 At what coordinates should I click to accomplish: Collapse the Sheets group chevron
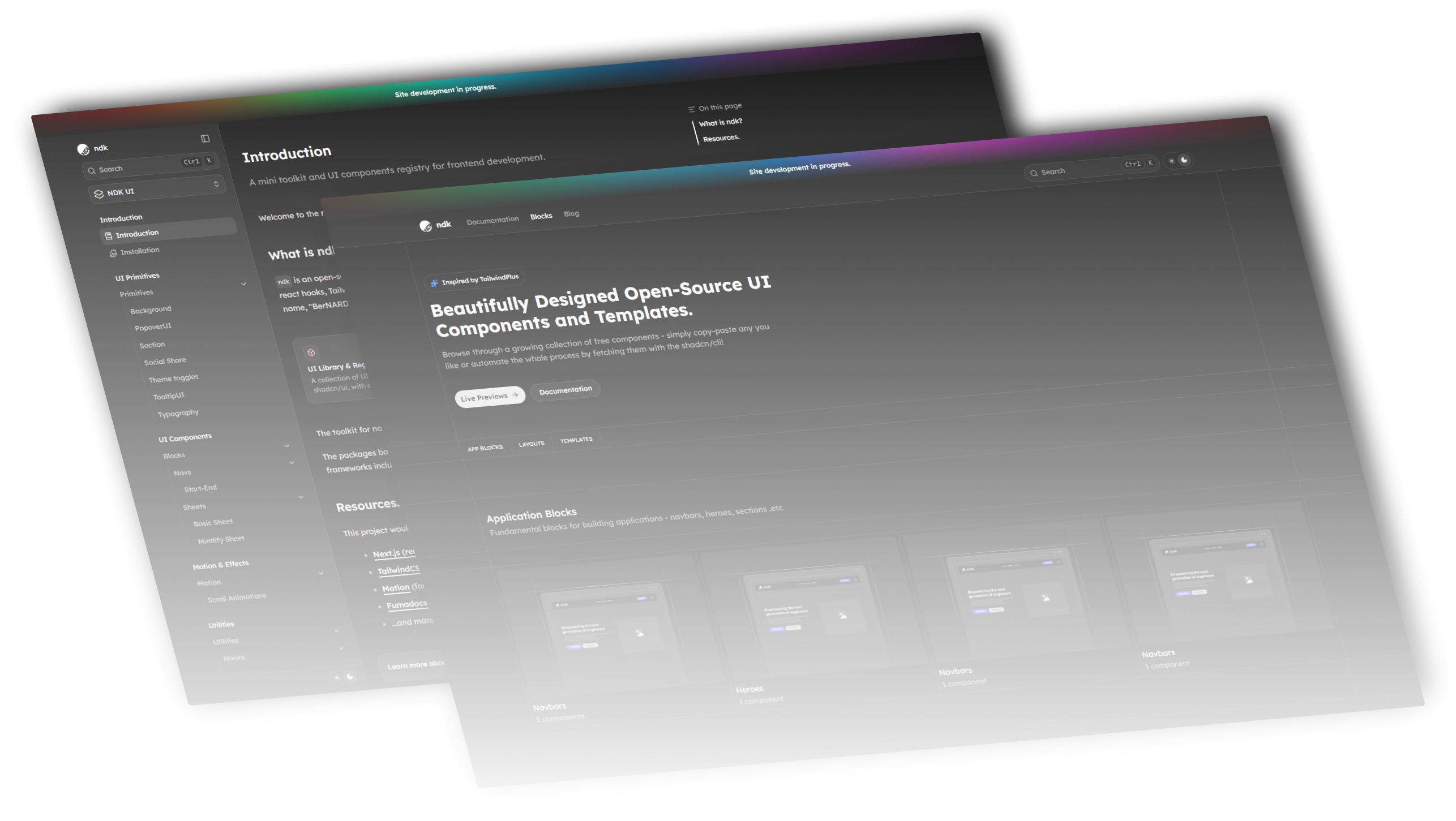[x=301, y=497]
